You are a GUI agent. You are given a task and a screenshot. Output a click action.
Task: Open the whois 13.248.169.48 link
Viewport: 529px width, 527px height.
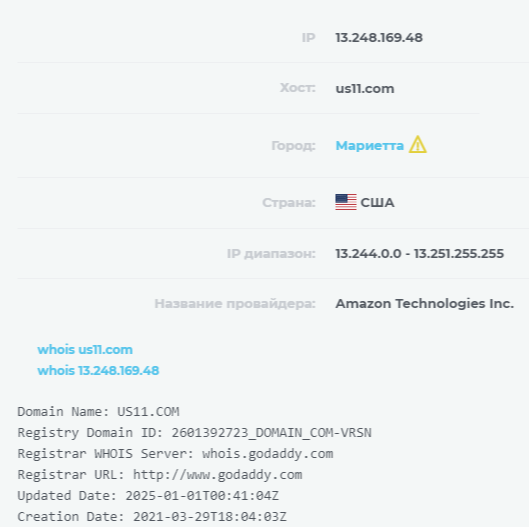[x=98, y=370]
